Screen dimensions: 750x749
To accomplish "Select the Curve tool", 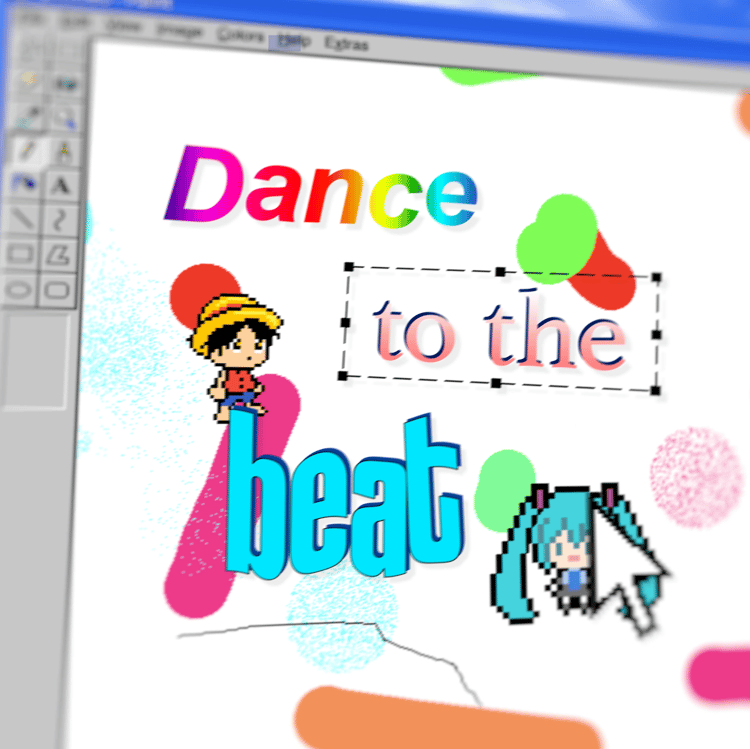I will click(x=59, y=220).
